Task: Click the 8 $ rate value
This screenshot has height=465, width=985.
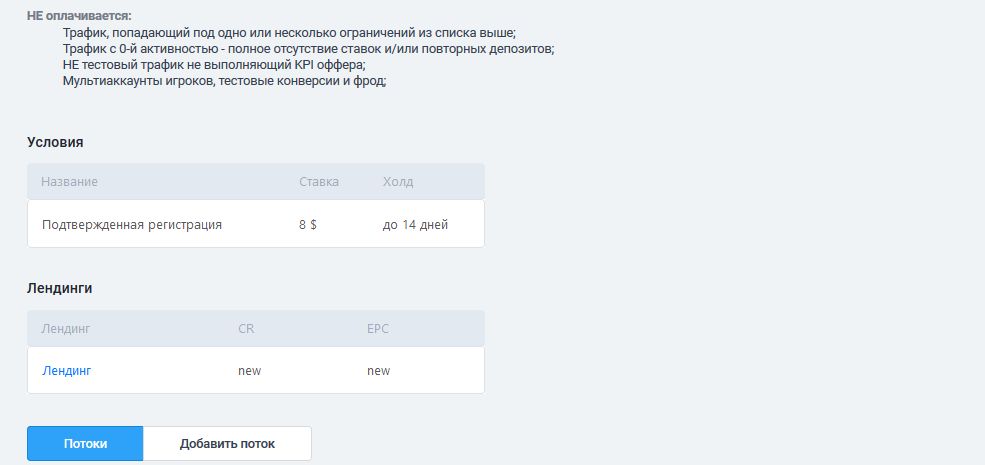Action: (307, 225)
